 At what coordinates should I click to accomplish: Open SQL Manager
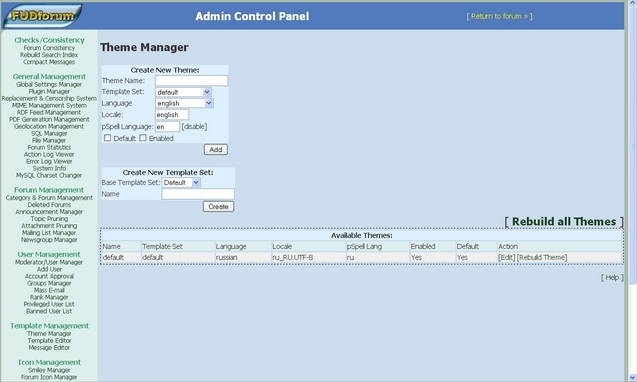pyautogui.click(x=49, y=133)
